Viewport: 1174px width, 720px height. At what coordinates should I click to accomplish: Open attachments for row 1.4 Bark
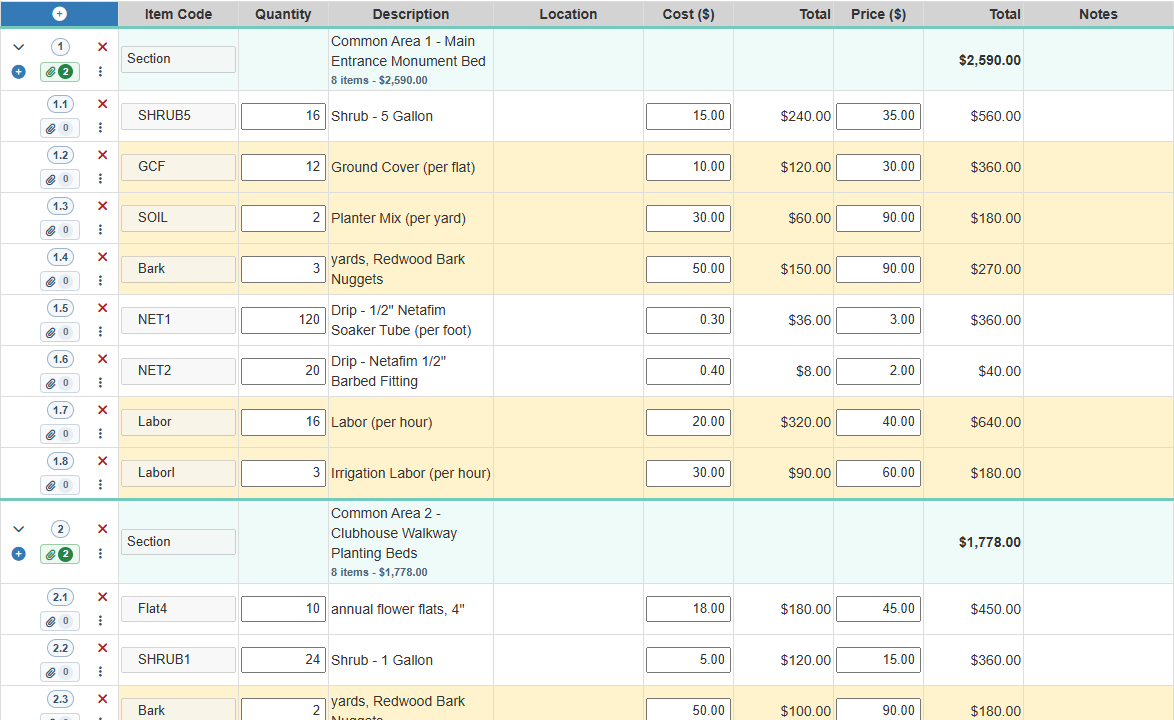coord(60,281)
